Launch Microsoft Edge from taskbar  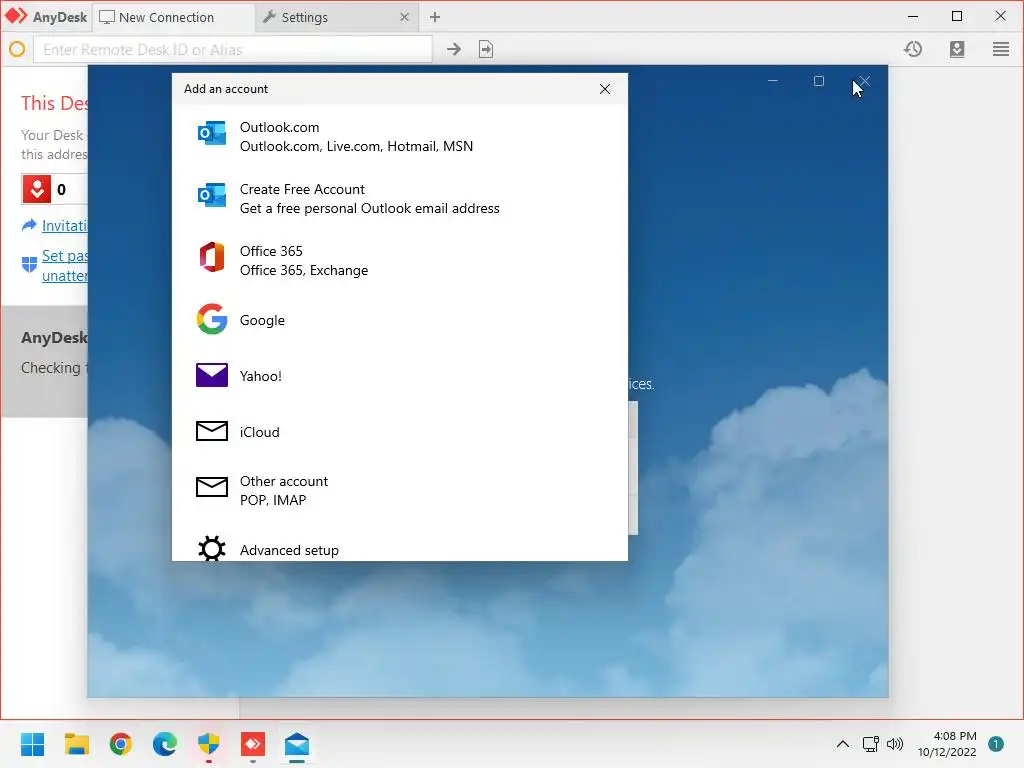coord(165,744)
